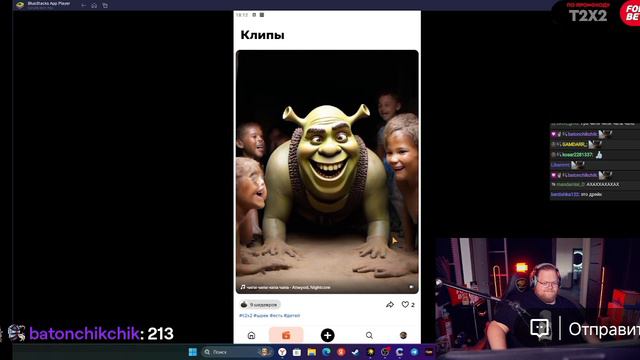Image resolution: width=640 pixels, height=360 pixels.
Task: Open the 'шедевров' reaction chip below the clip
Action: tap(260, 304)
